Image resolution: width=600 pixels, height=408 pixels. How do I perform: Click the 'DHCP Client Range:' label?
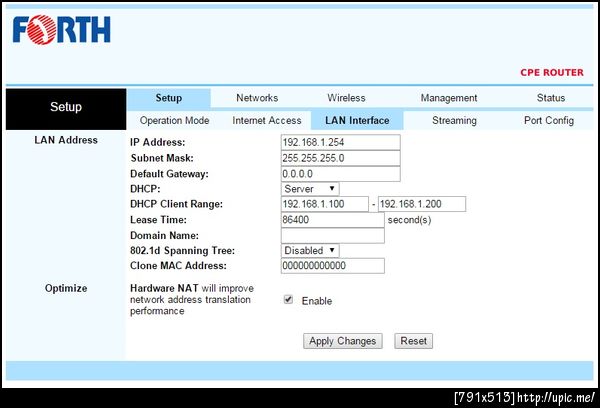176,204
